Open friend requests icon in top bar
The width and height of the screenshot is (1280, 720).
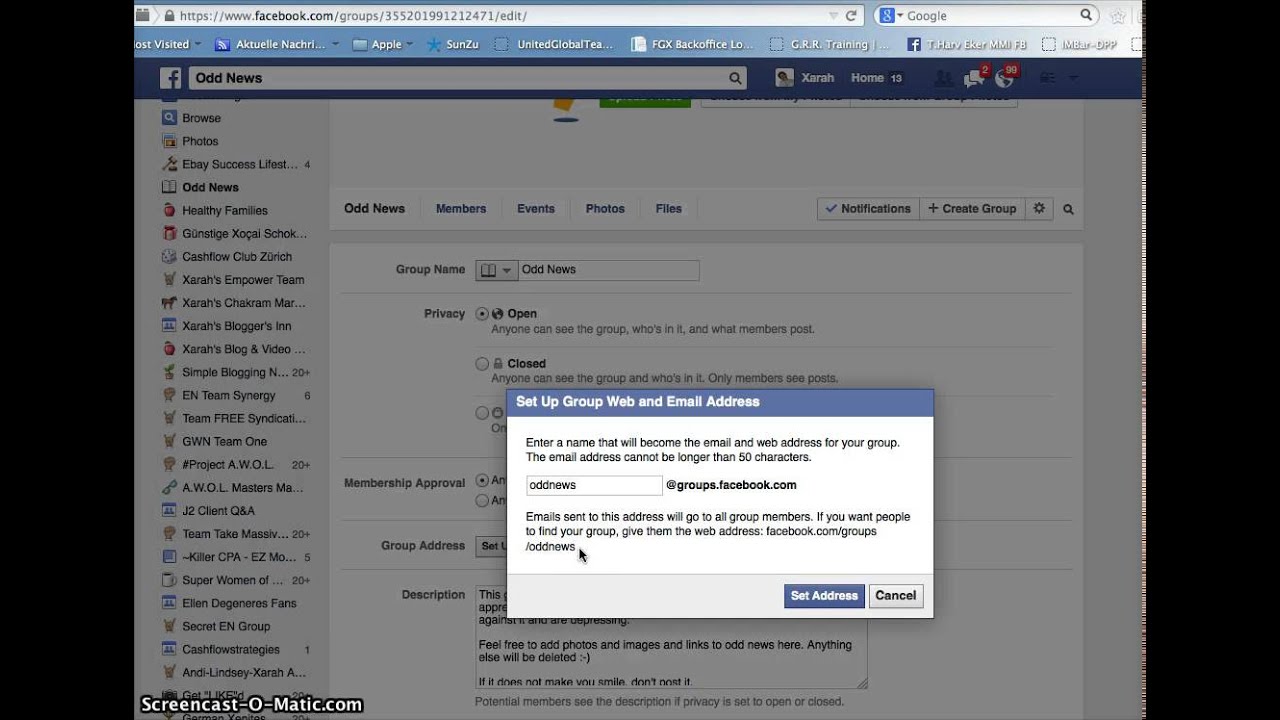point(942,78)
